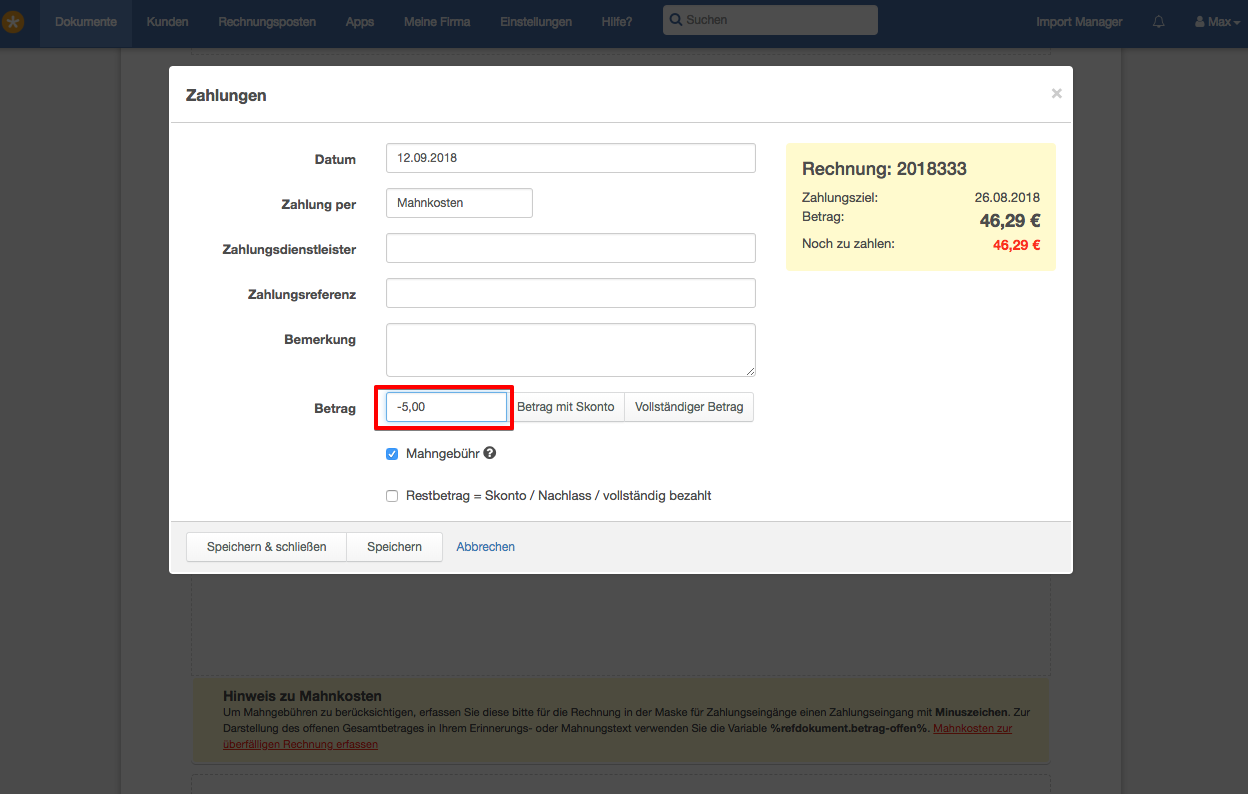This screenshot has width=1248, height=794.
Task: Go to Rechnungsposten in the navbar
Action: [267, 22]
